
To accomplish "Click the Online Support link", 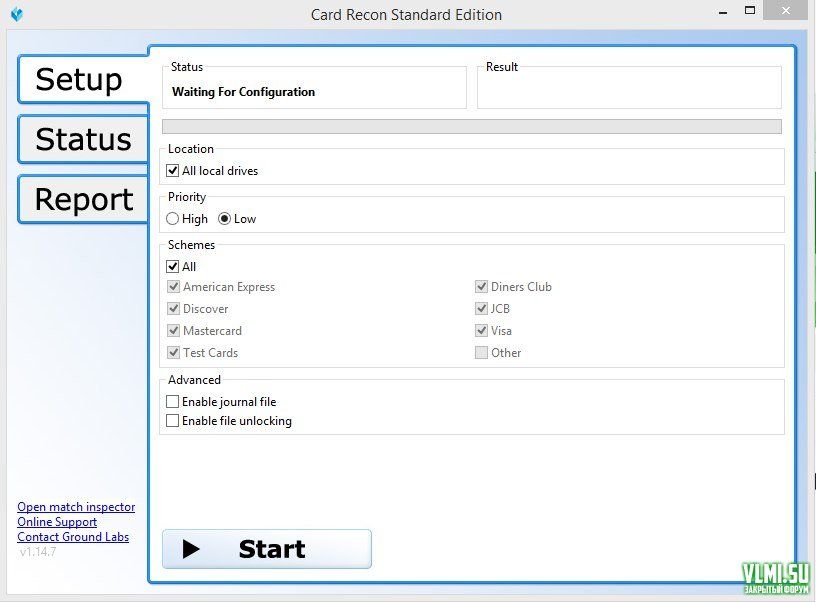I will pos(57,522).
